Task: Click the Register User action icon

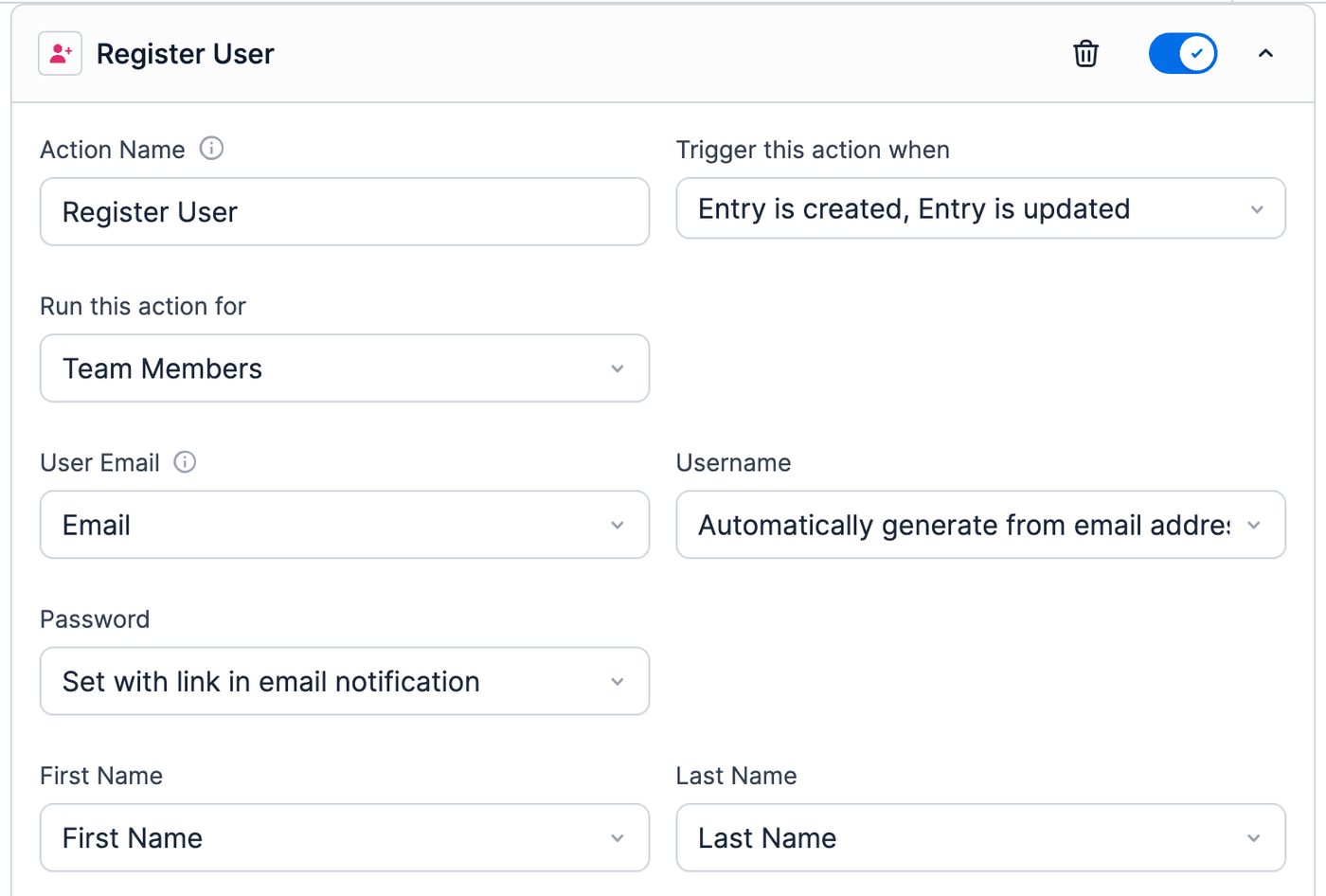Action: (x=60, y=54)
